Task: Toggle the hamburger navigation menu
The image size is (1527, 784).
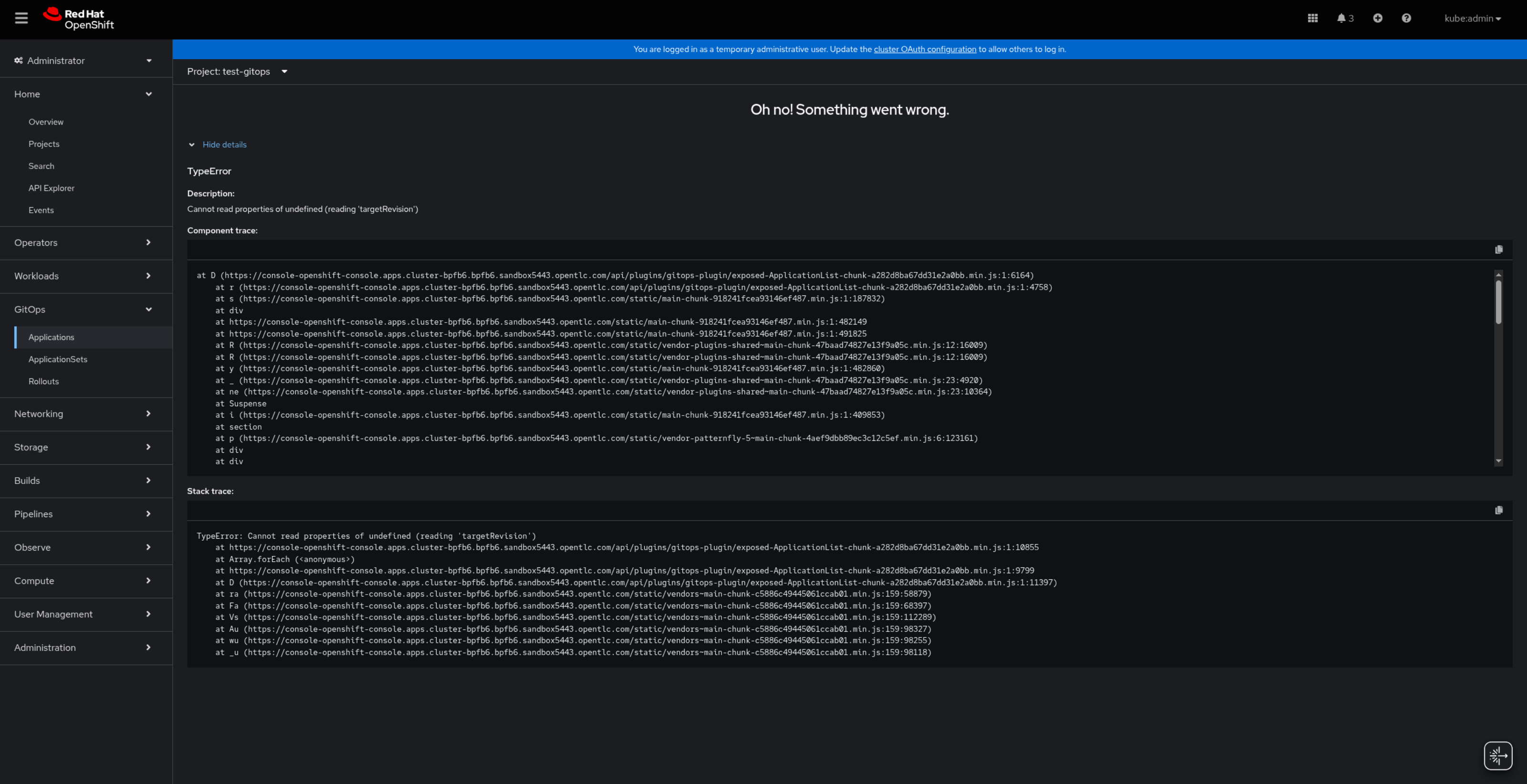Action: click(21, 18)
